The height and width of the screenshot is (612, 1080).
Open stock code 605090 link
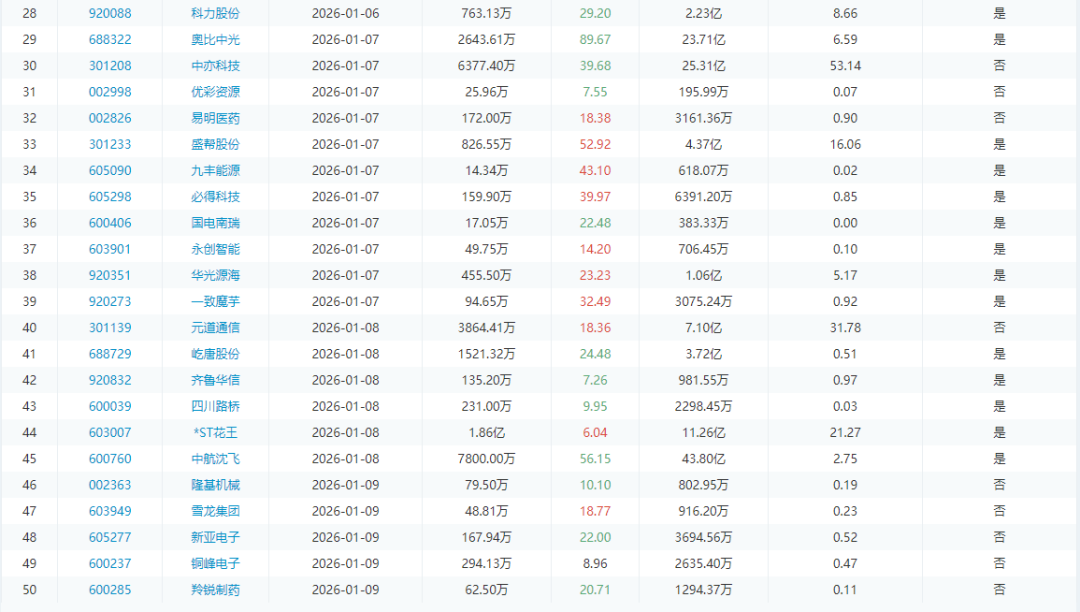[110, 170]
